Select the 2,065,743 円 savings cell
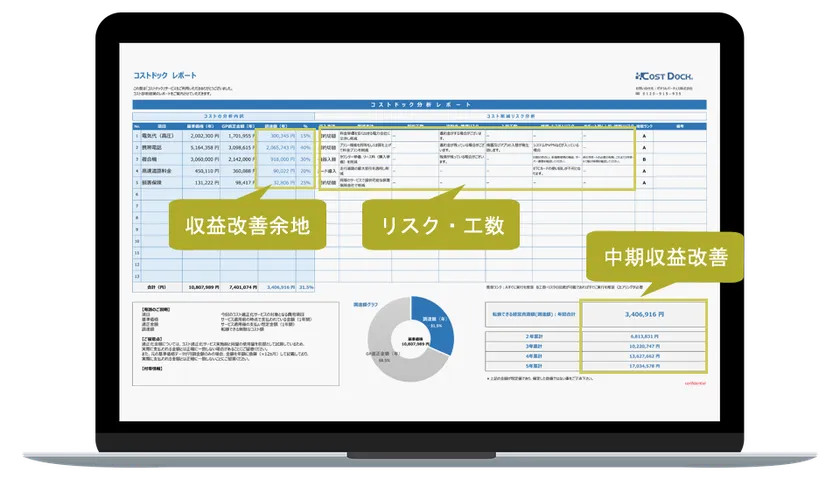The image size is (840, 480). coord(278,147)
